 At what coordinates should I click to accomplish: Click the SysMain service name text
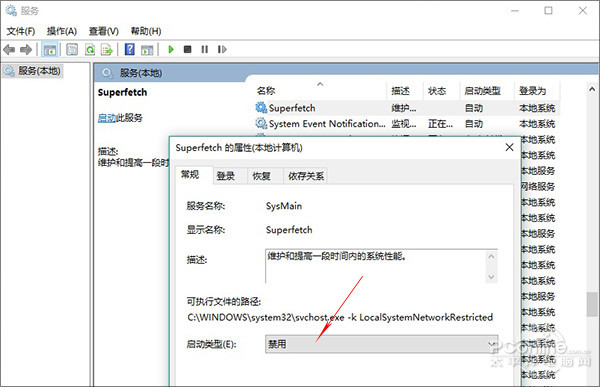click(x=284, y=206)
